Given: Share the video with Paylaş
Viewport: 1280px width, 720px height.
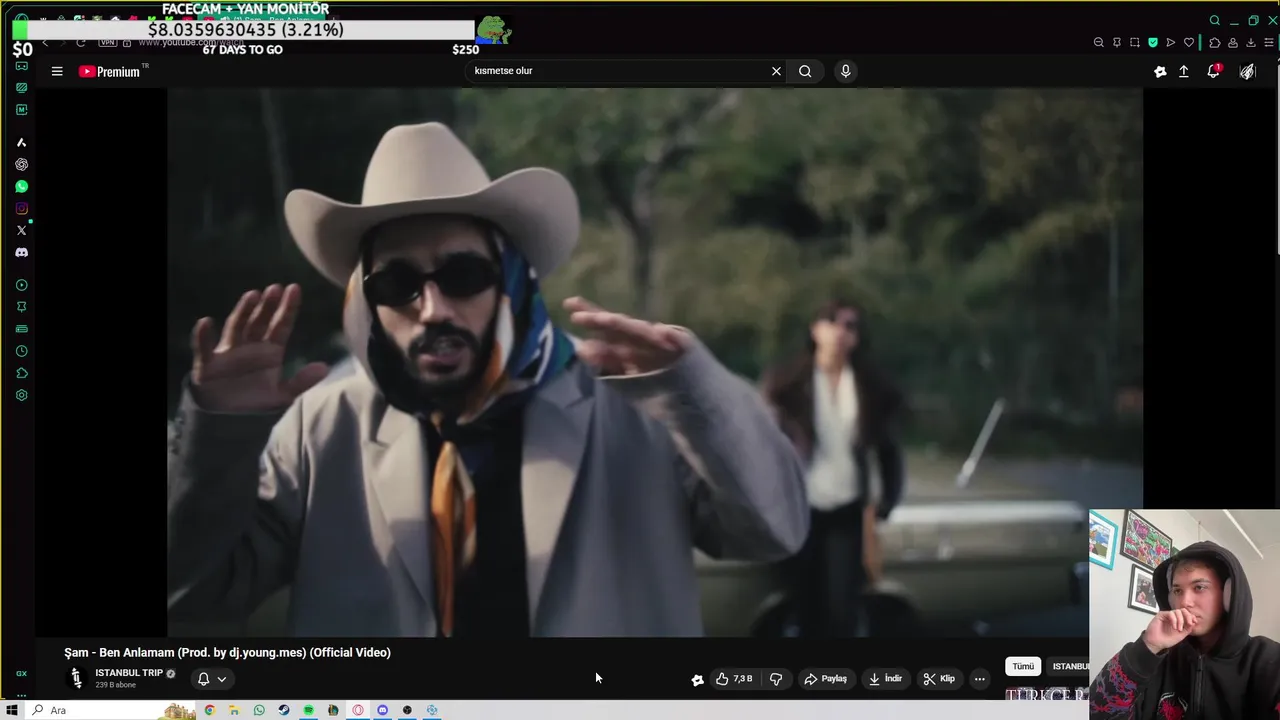Looking at the screenshot, I should [x=826, y=679].
